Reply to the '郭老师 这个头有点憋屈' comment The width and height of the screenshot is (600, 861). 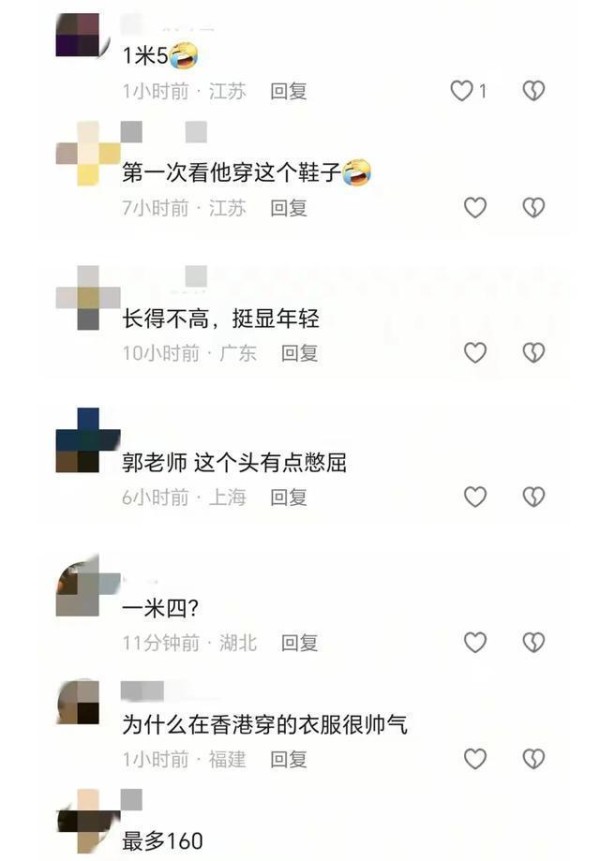pyautogui.click(x=288, y=497)
